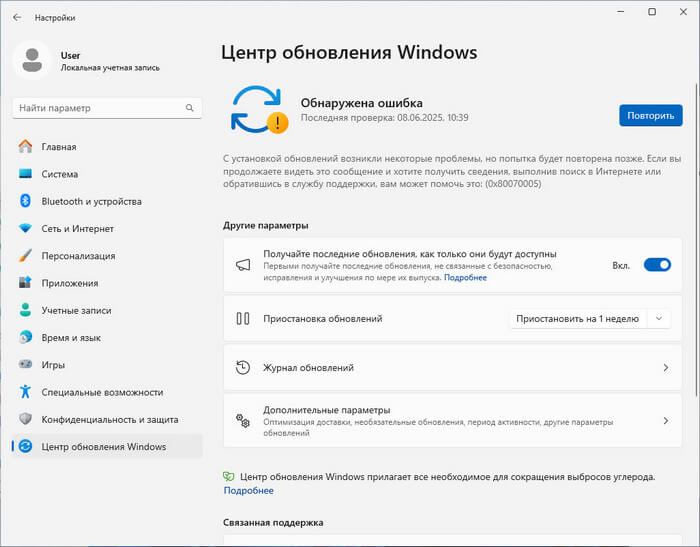Click the Персонализация brush icon
The width and height of the screenshot is (700, 547).
pos(26,255)
